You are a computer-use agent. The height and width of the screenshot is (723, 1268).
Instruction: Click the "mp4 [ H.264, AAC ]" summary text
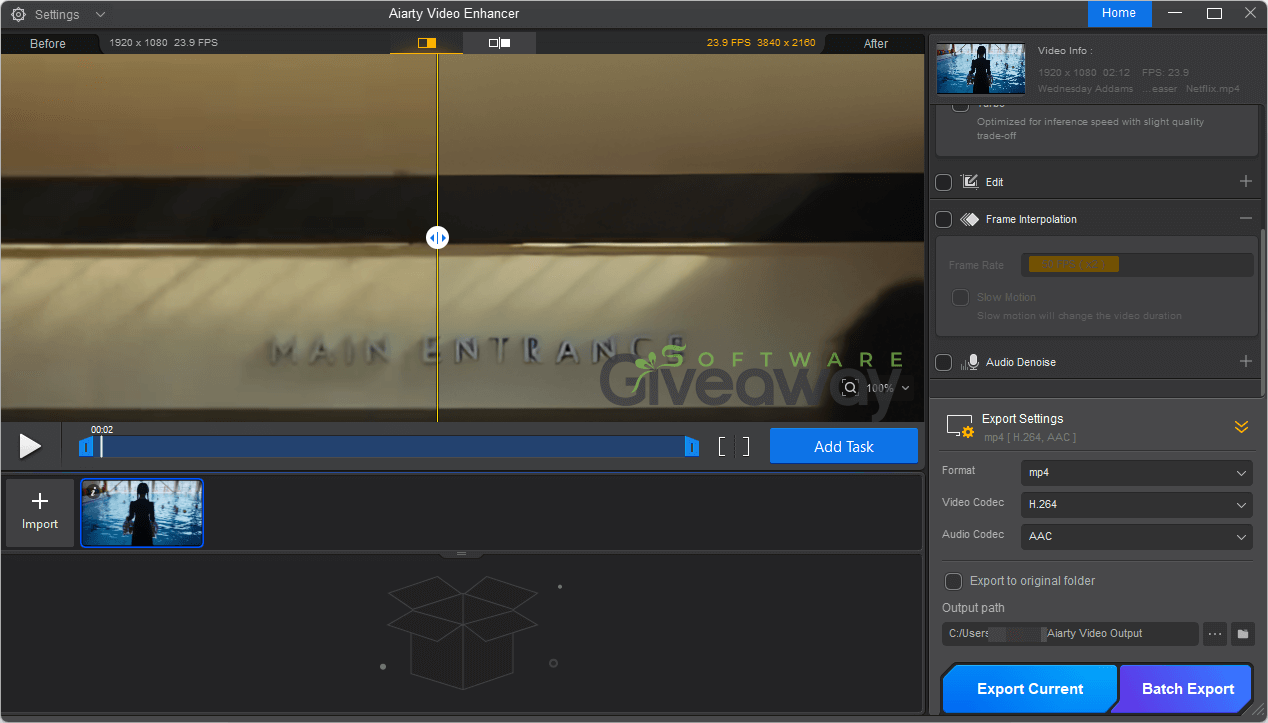[1029, 437]
